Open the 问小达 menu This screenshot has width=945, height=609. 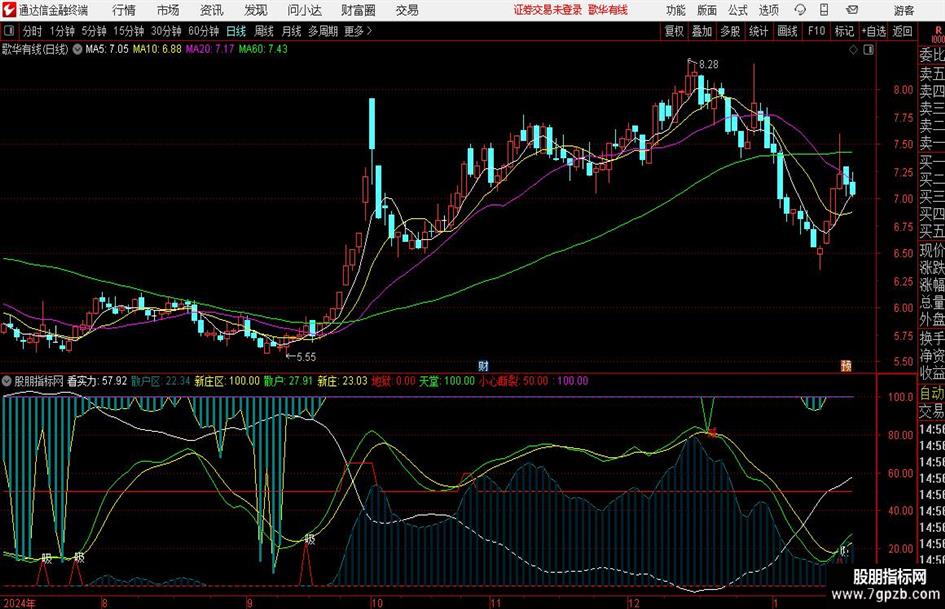tap(304, 10)
